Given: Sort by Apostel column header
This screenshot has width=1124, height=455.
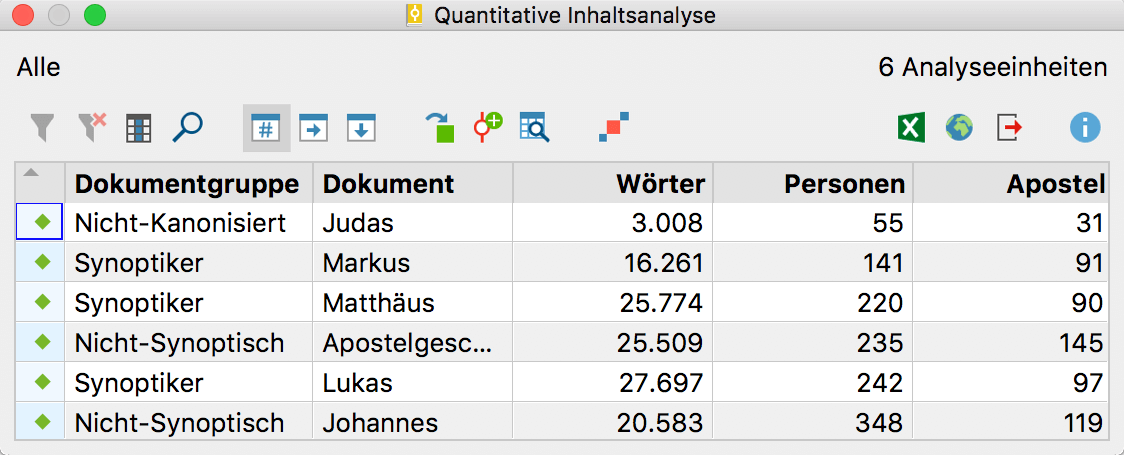Looking at the screenshot, I should click(1011, 183).
